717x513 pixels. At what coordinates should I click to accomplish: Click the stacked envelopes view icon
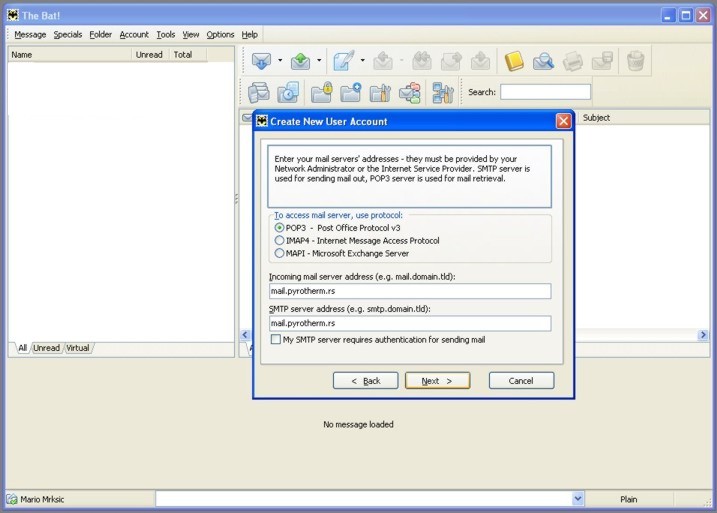(258, 92)
